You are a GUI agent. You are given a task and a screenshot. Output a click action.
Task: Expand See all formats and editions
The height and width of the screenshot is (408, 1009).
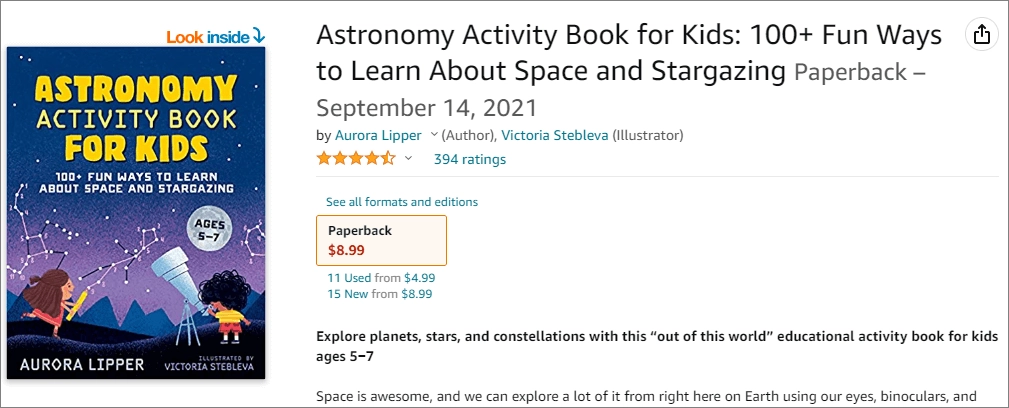[x=401, y=202]
